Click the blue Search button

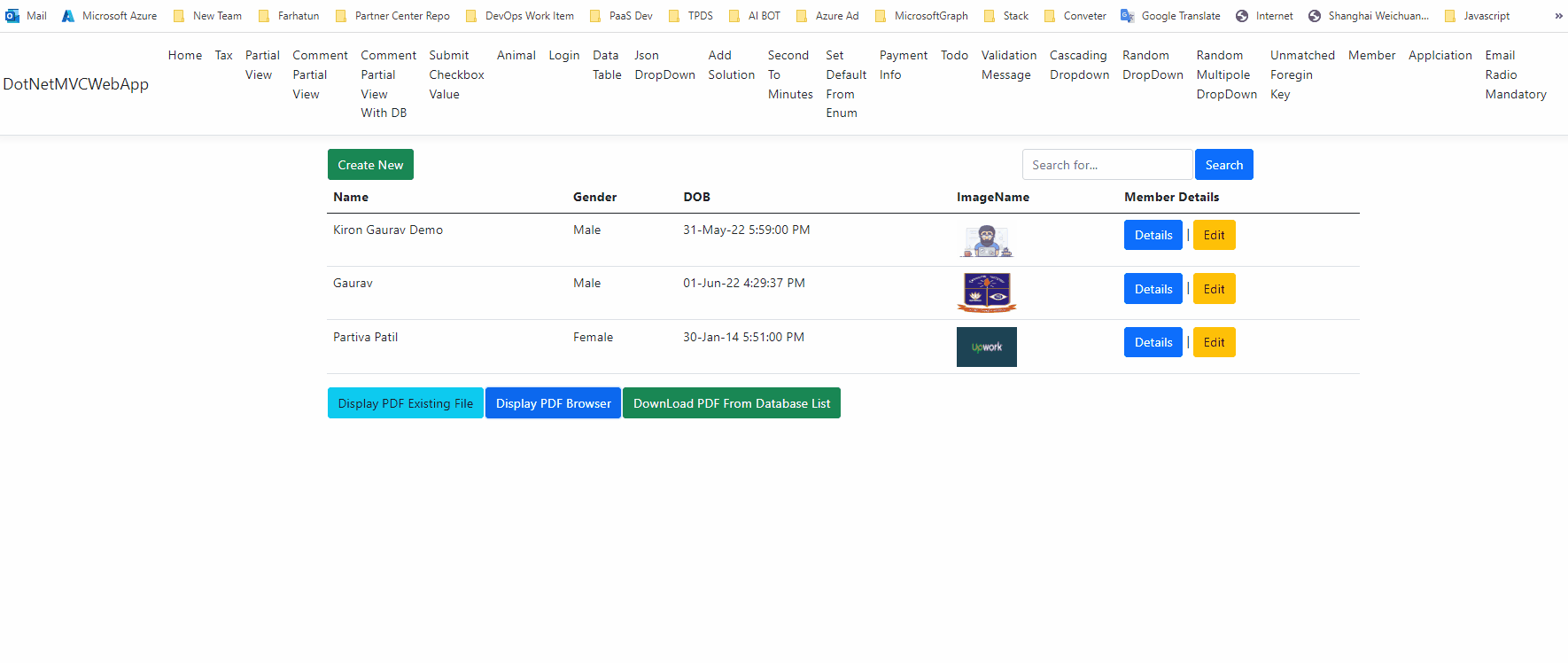click(1224, 165)
